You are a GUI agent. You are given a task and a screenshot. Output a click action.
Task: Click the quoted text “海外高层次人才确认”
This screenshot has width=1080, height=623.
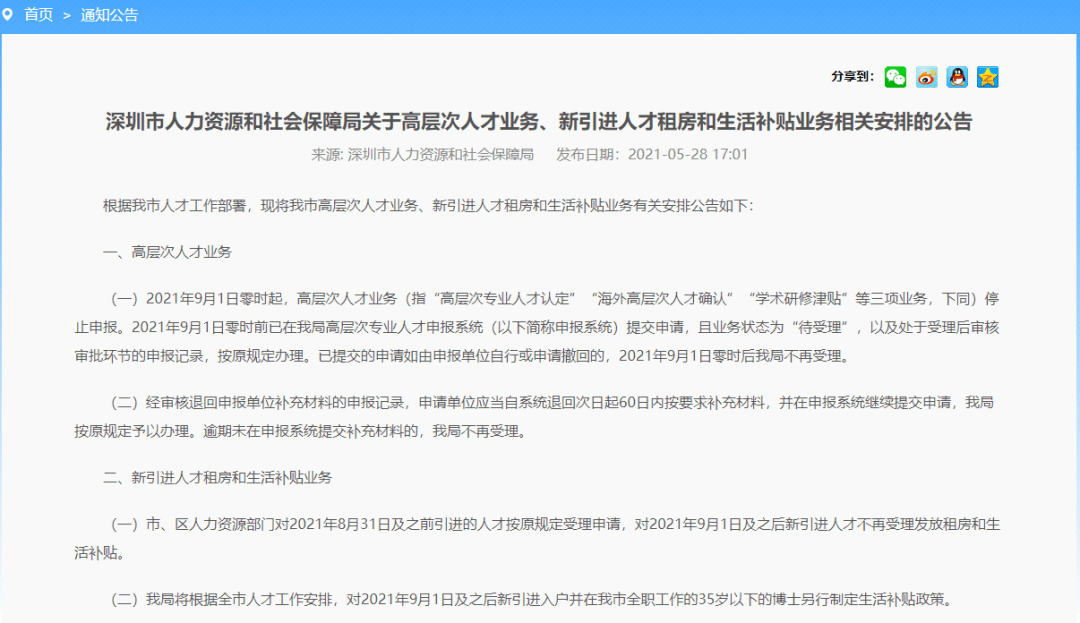664,299
